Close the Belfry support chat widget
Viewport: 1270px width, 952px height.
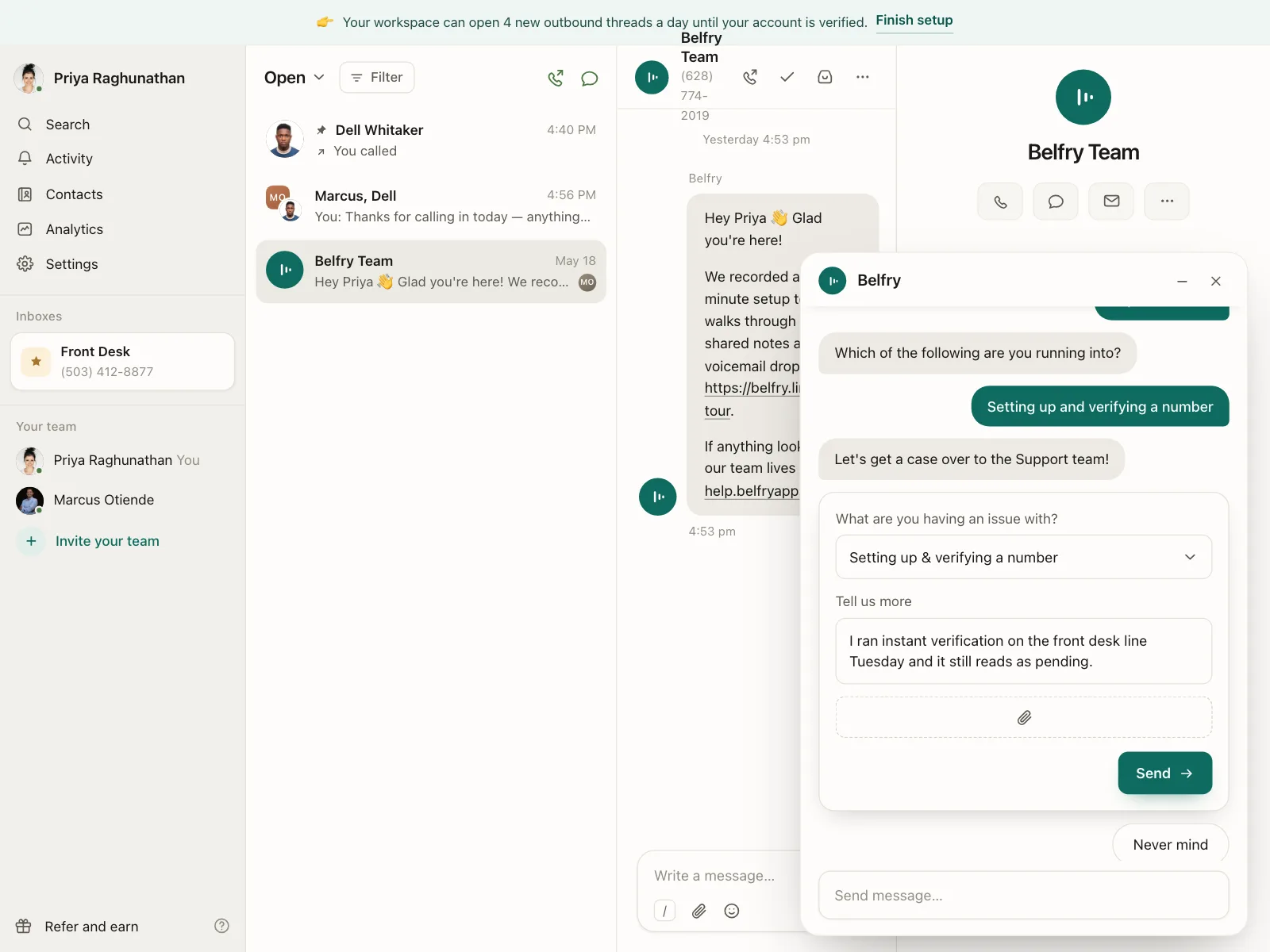tap(1216, 281)
